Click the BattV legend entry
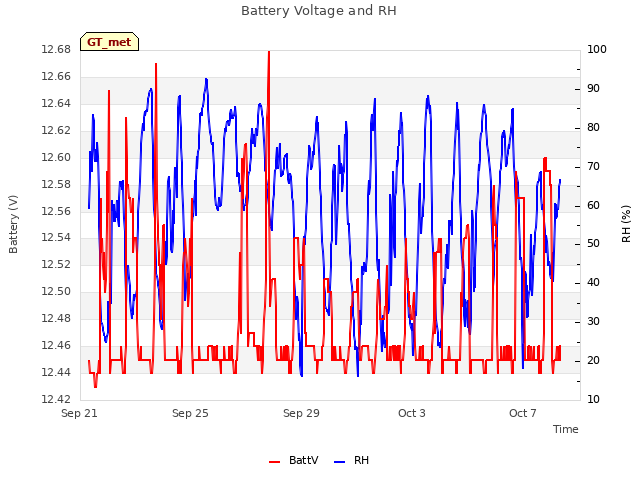 click(294, 460)
